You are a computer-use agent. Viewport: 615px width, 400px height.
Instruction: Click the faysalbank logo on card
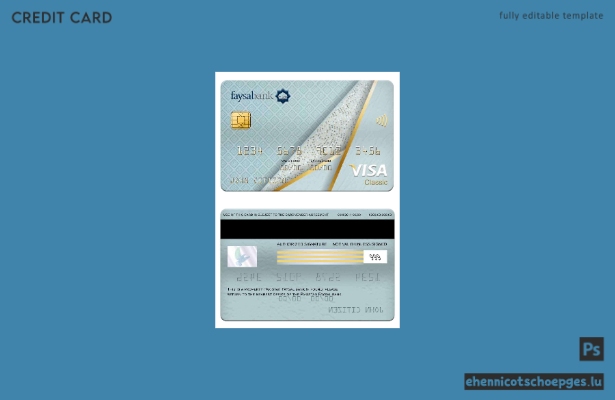[260, 96]
